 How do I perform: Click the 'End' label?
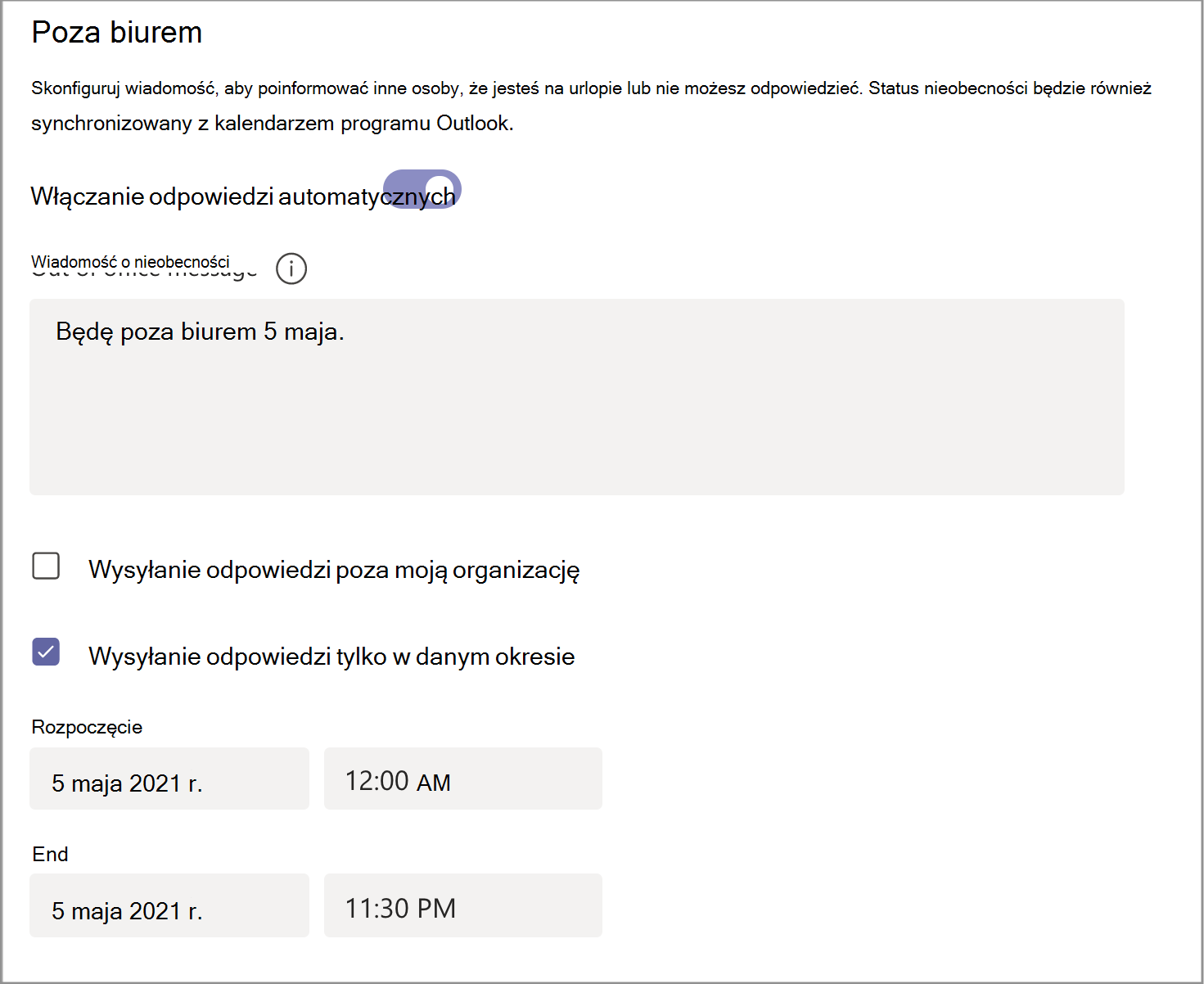(50, 854)
